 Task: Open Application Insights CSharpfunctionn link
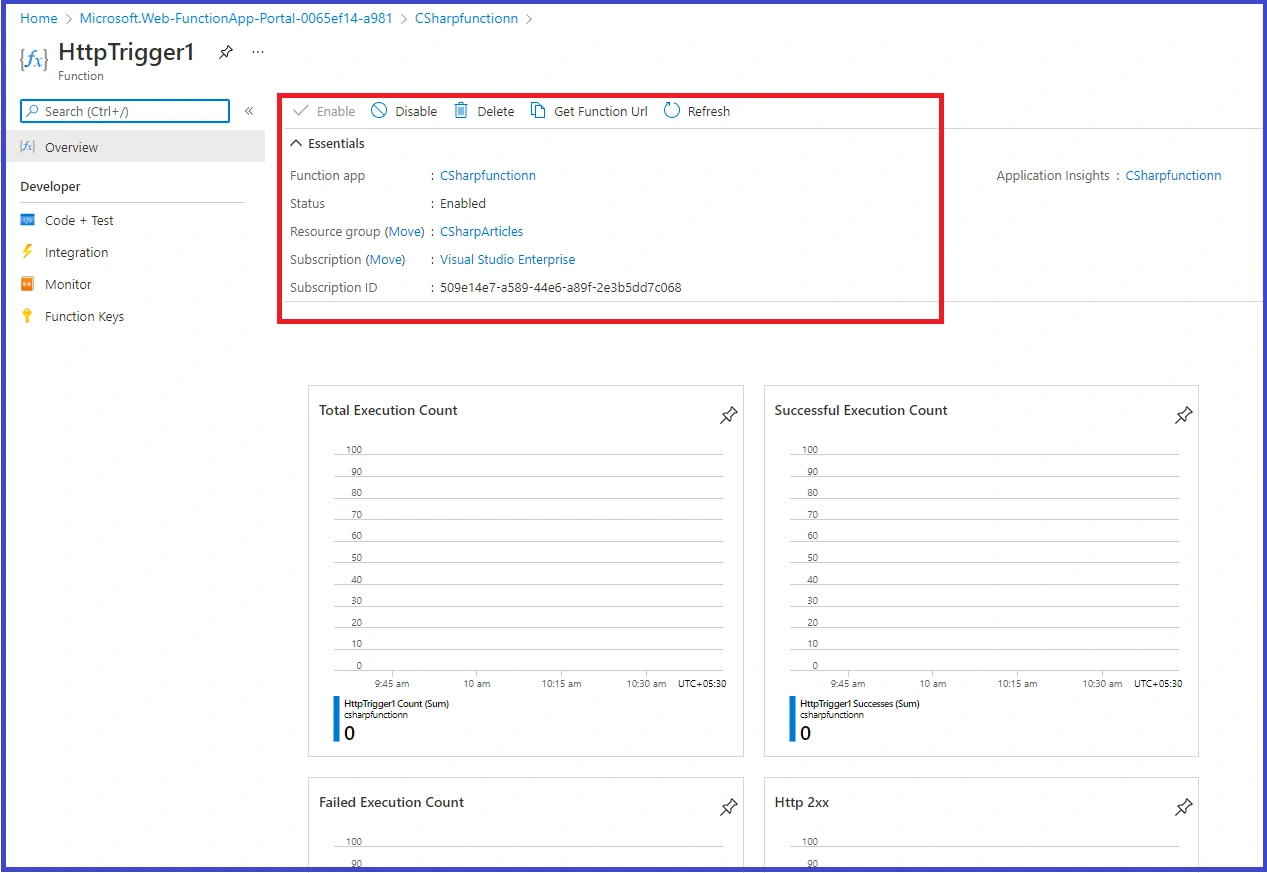tap(1173, 175)
